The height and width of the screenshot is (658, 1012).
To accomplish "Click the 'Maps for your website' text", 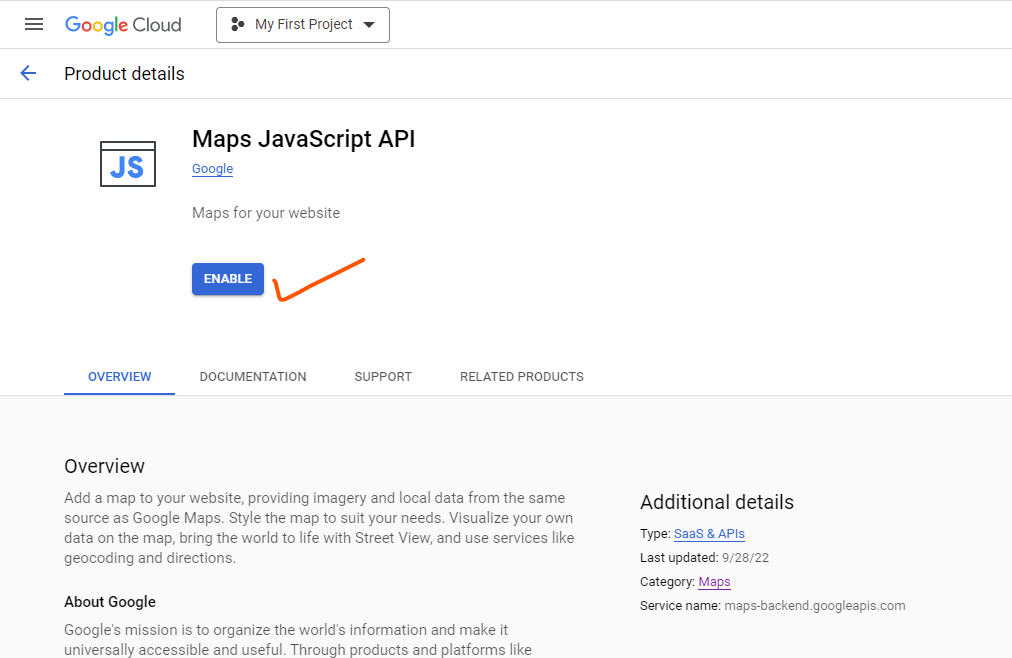I will (266, 213).
